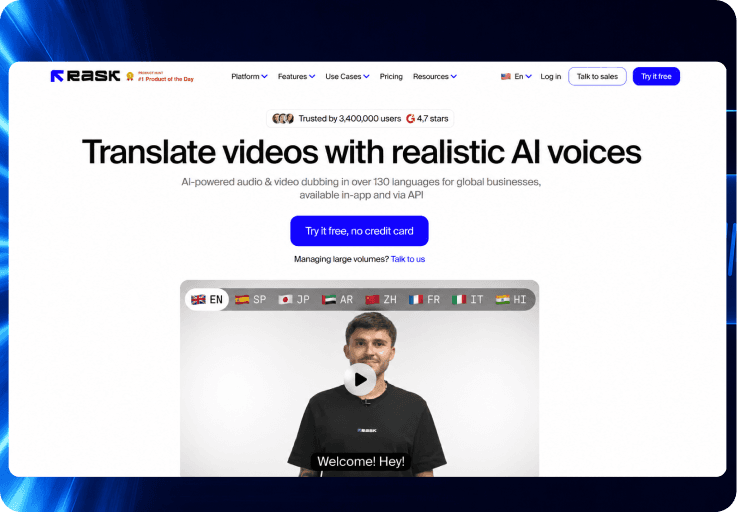Switch video to FR French
This screenshot has width=737, height=512.
pyautogui.click(x=424, y=299)
